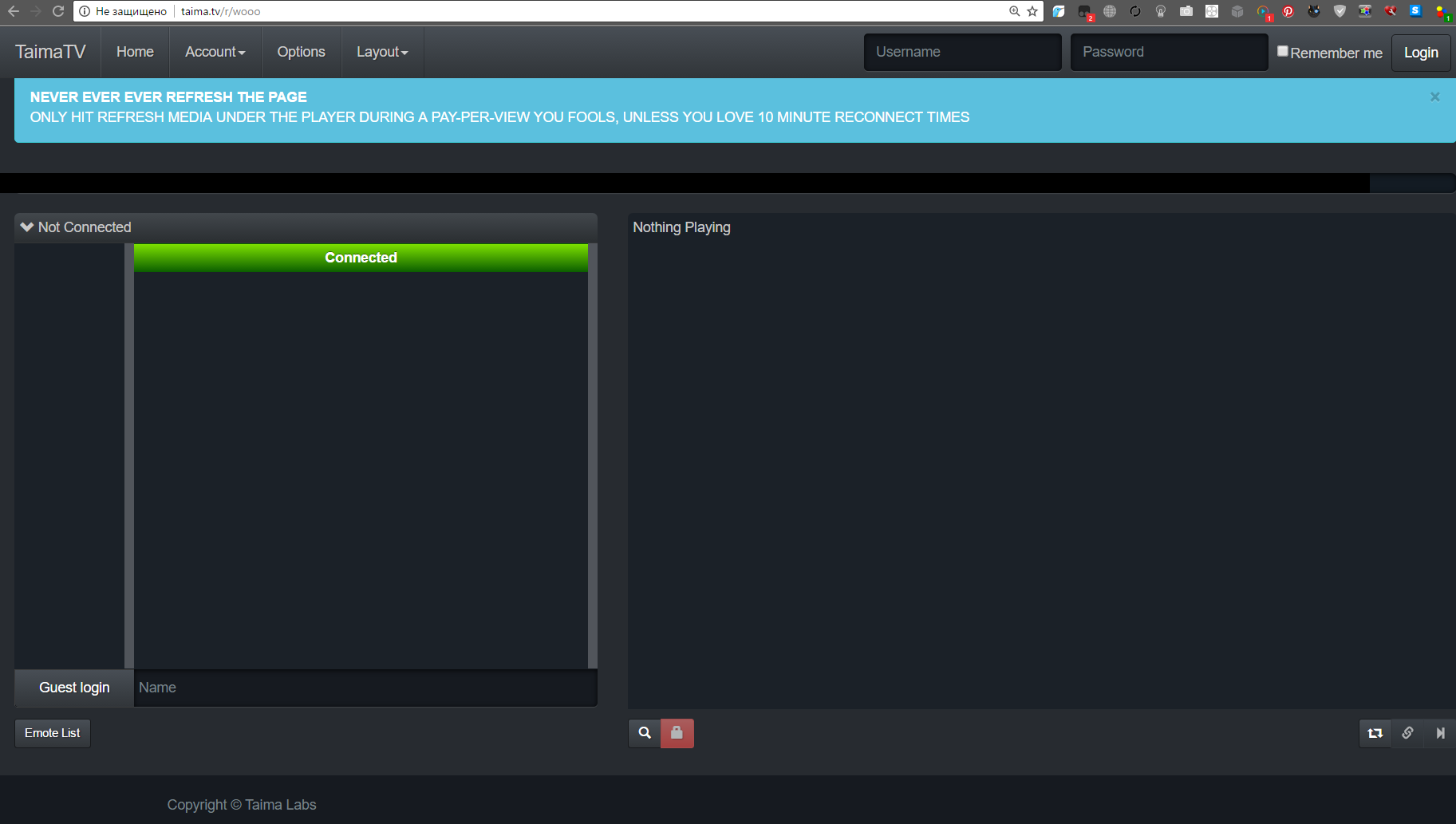Click the chain link icon below the player

pos(1408,733)
